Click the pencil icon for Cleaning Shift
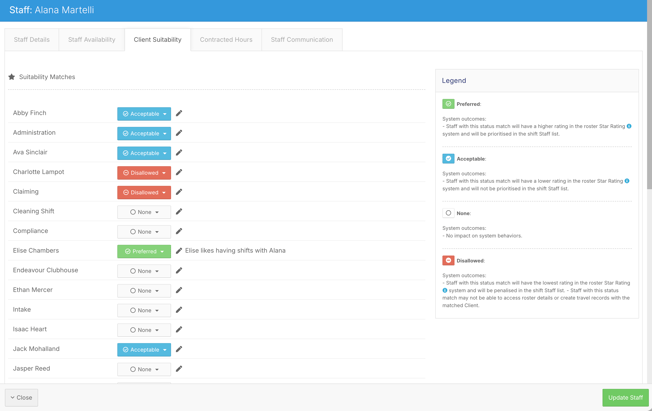 click(179, 211)
